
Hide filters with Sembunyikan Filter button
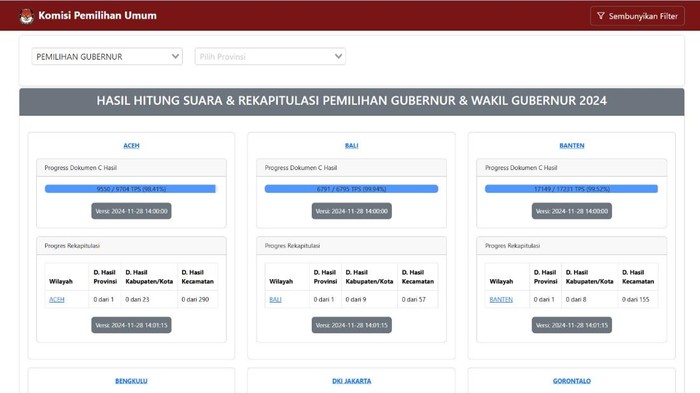click(637, 16)
